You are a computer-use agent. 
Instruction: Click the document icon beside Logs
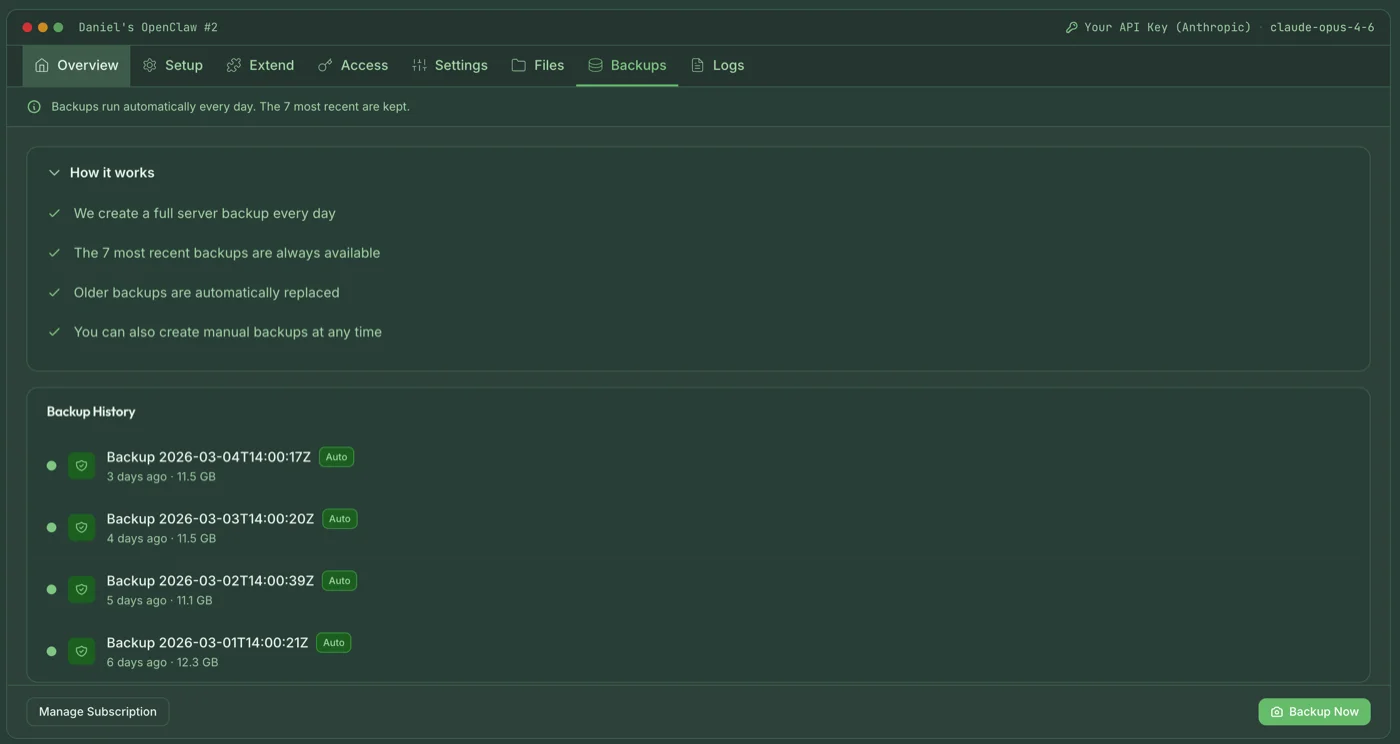698,66
